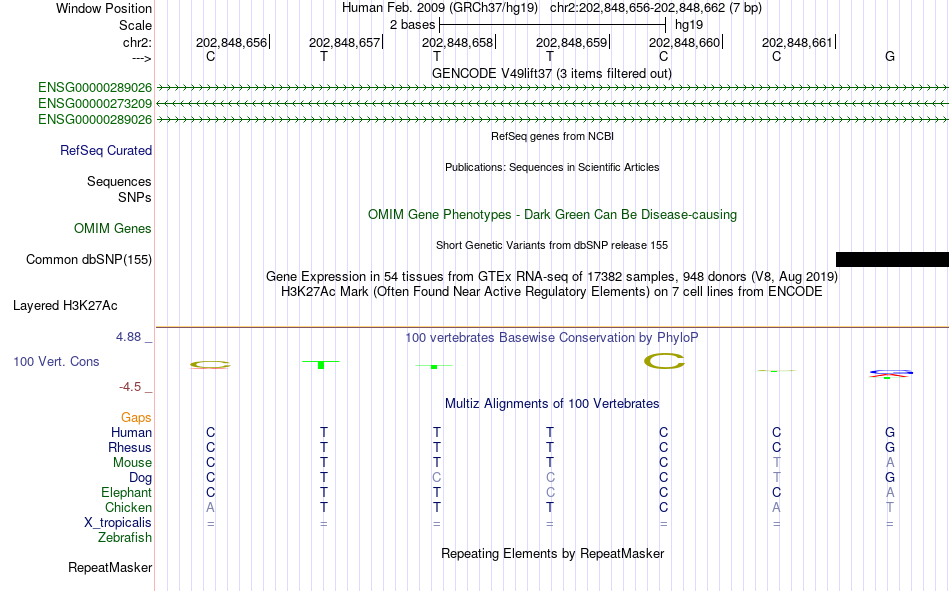This screenshot has width=950, height=591.
Task: Select the Common dbSNP(155) track label
Action: point(89,259)
